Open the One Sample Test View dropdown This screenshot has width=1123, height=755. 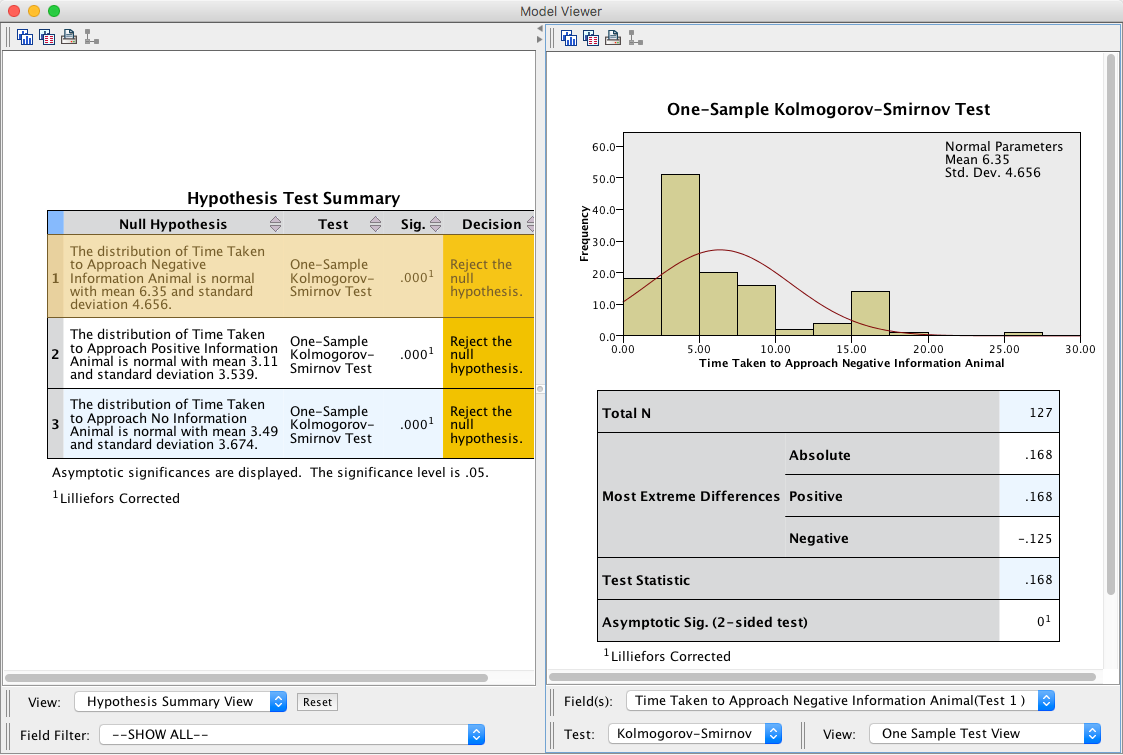click(985, 734)
